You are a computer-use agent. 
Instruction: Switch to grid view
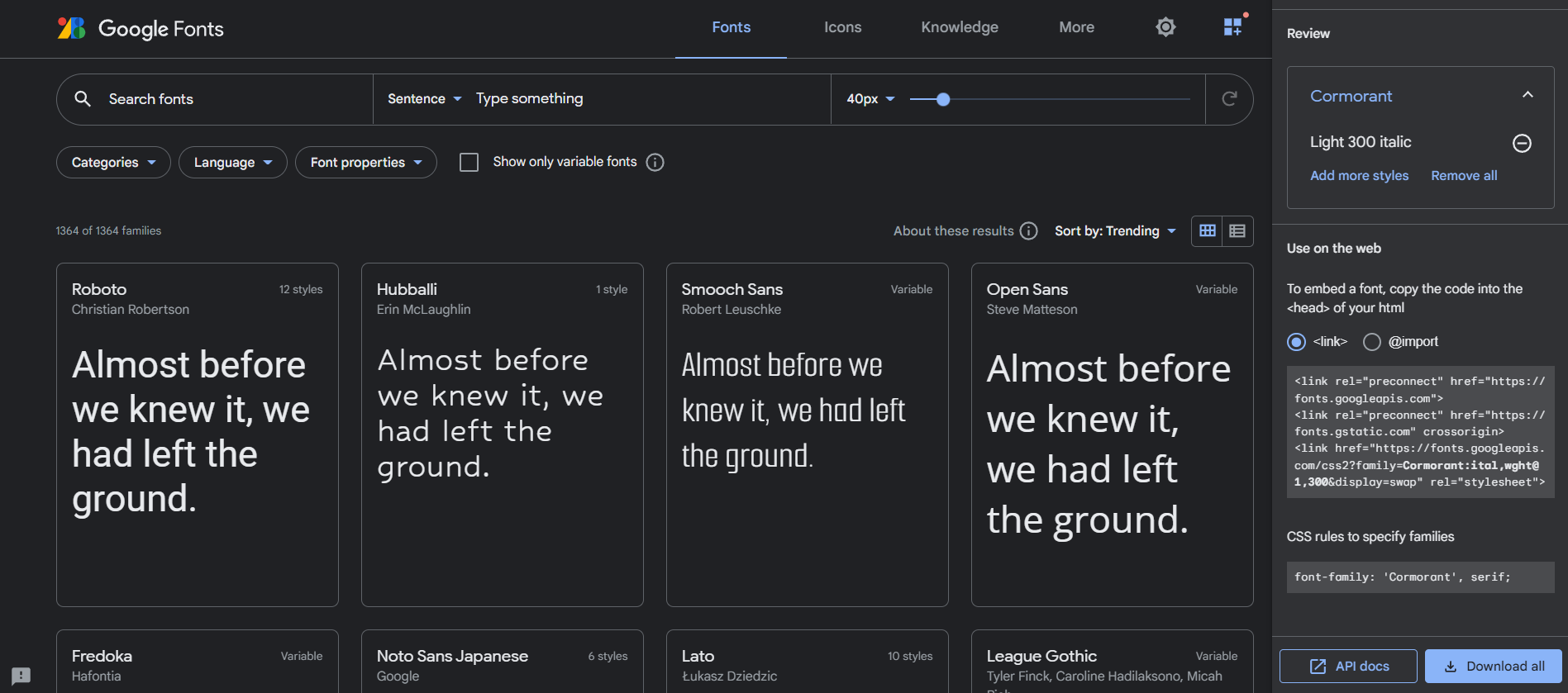[x=1208, y=231]
